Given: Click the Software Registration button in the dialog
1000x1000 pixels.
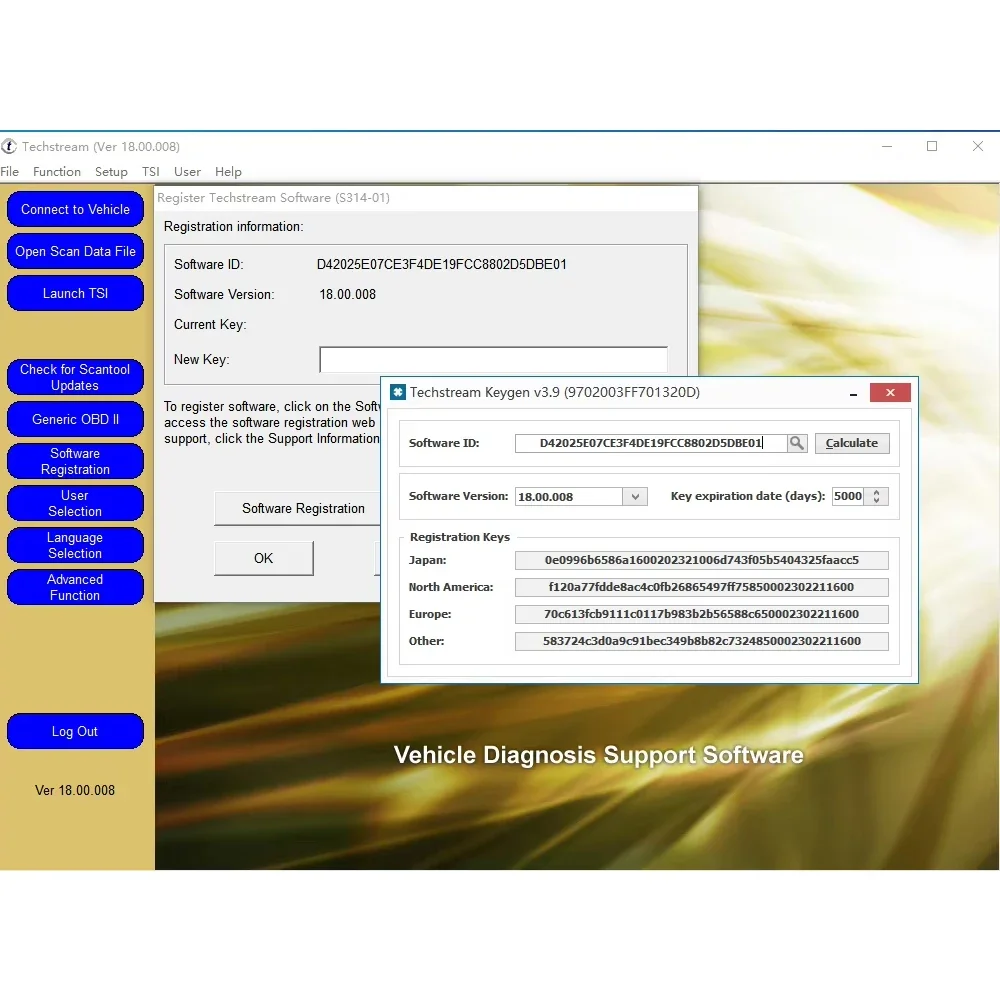Looking at the screenshot, I should 297,508.
